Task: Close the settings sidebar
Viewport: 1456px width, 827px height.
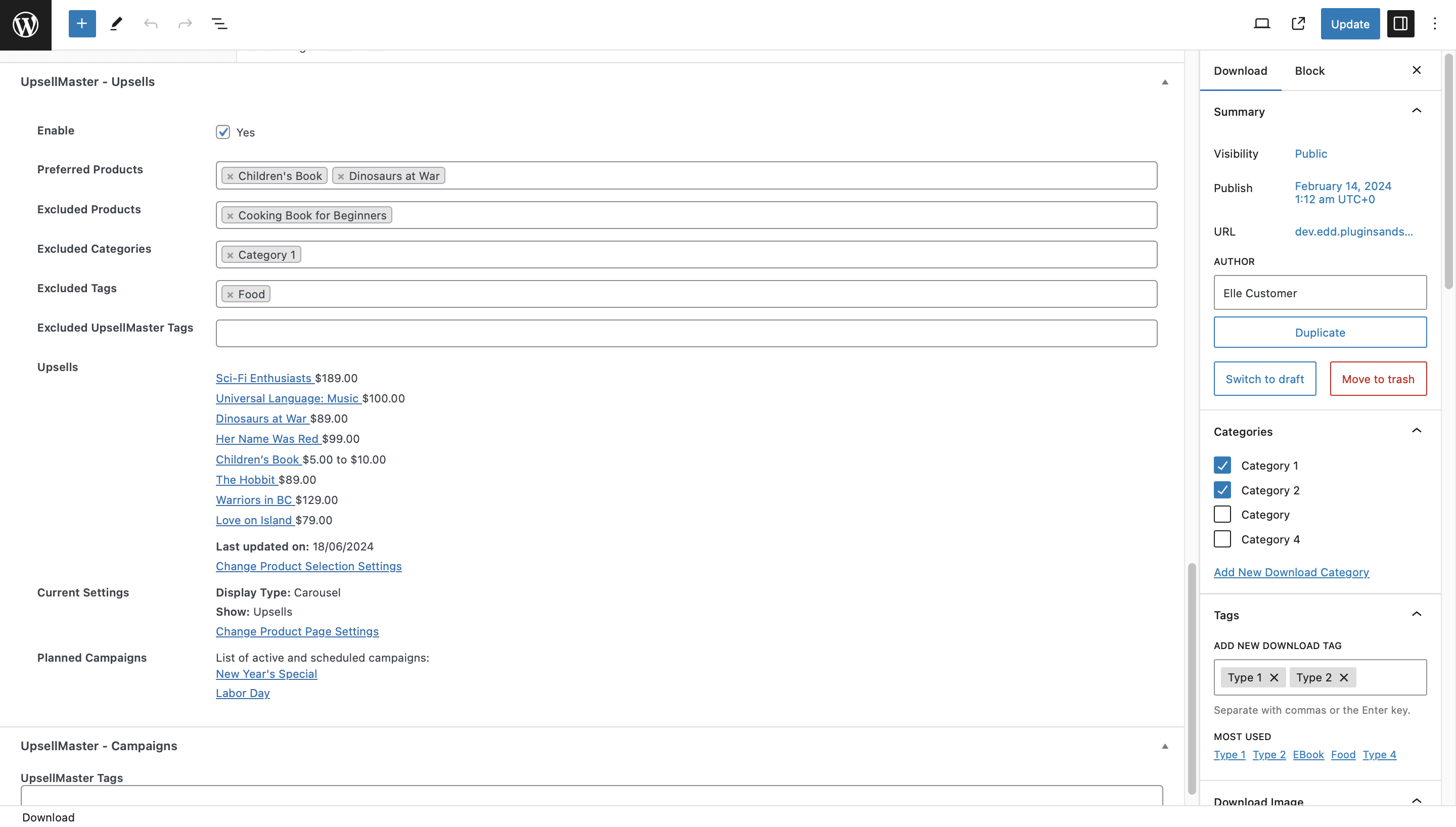Action: (x=1416, y=70)
